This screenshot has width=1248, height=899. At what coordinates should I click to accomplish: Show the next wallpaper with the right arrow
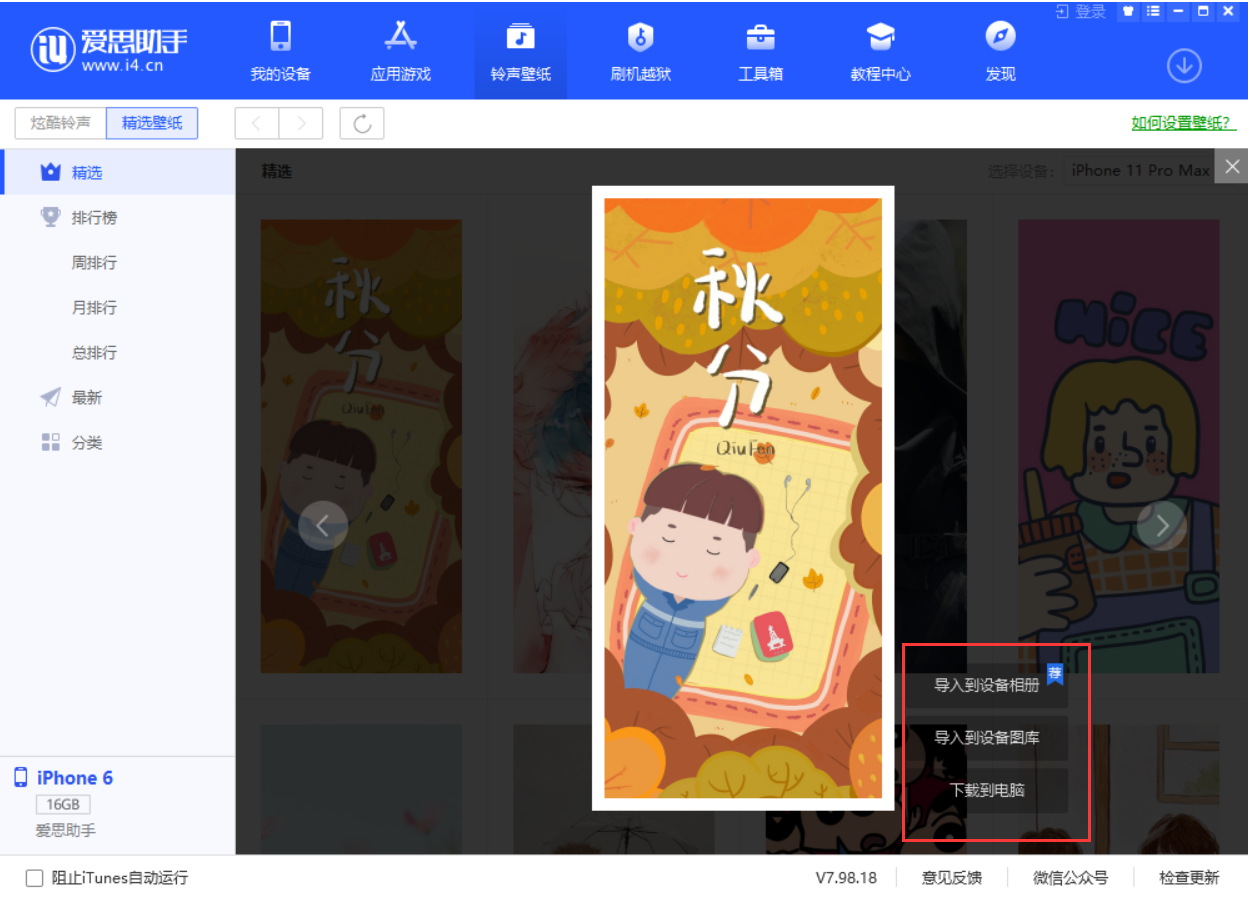pos(1161,526)
